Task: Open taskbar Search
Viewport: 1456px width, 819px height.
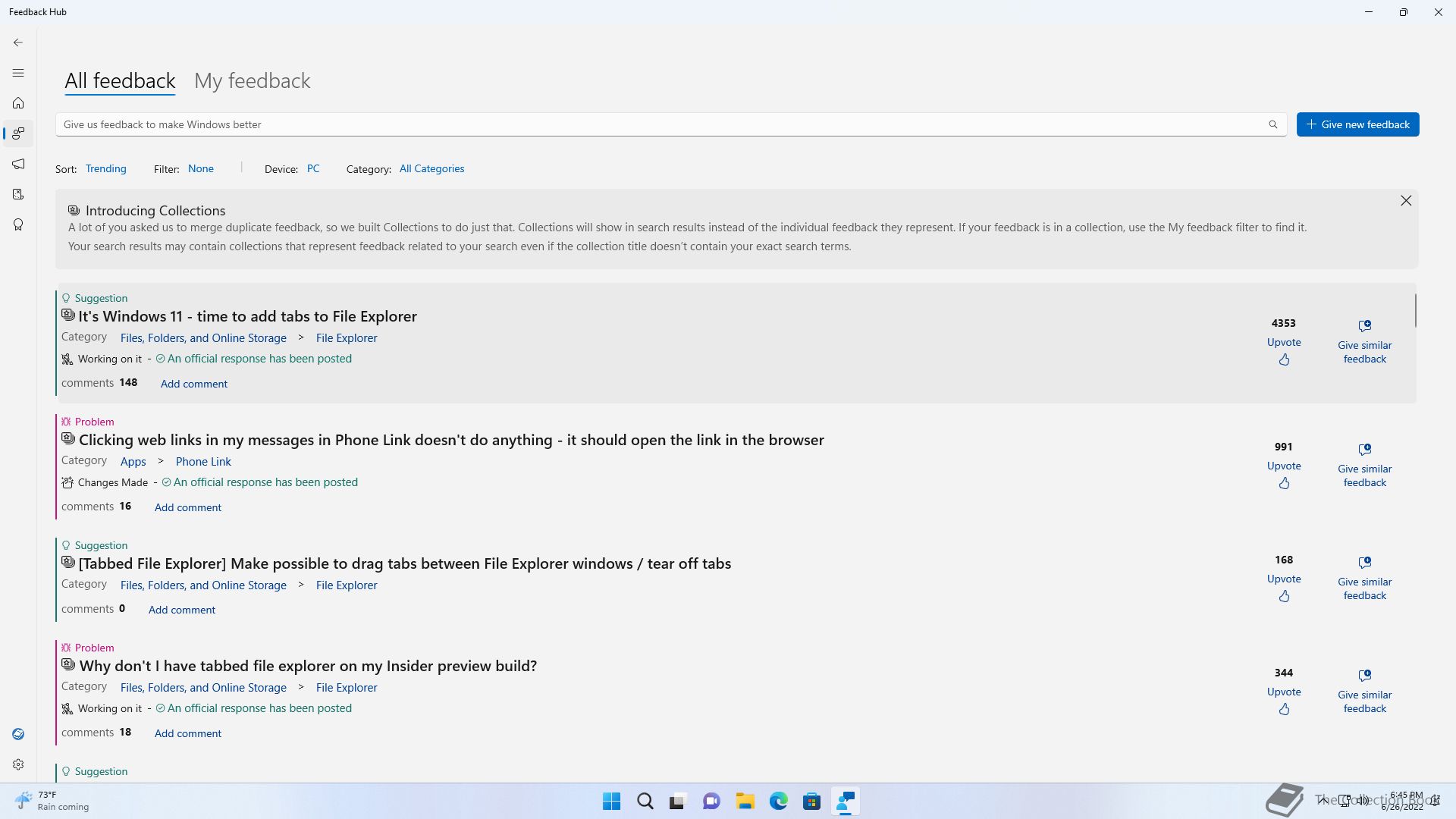Action: click(645, 802)
